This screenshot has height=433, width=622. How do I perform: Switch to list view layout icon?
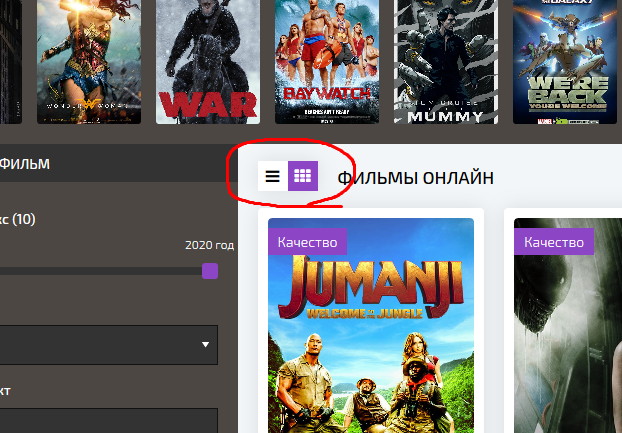(x=273, y=176)
